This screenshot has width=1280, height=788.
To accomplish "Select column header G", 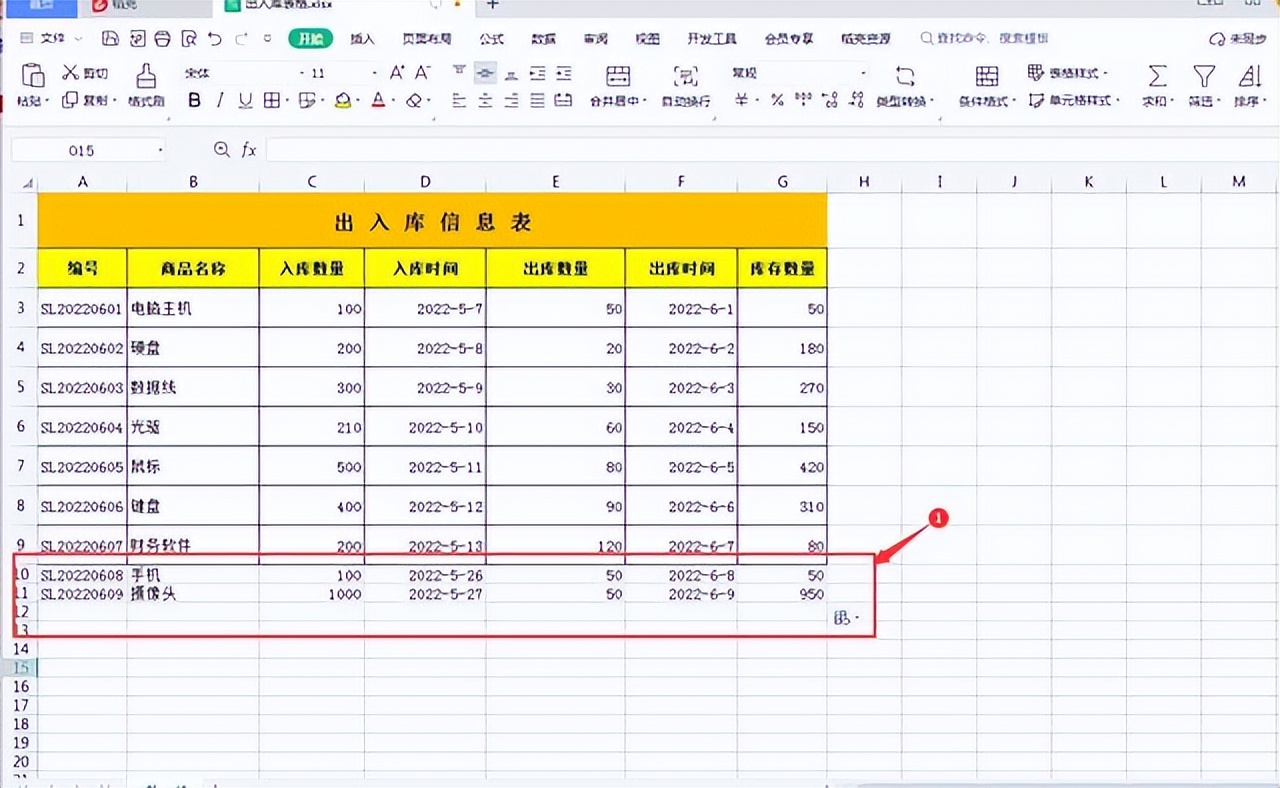I will pyautogui.click(x=782, y=181).
